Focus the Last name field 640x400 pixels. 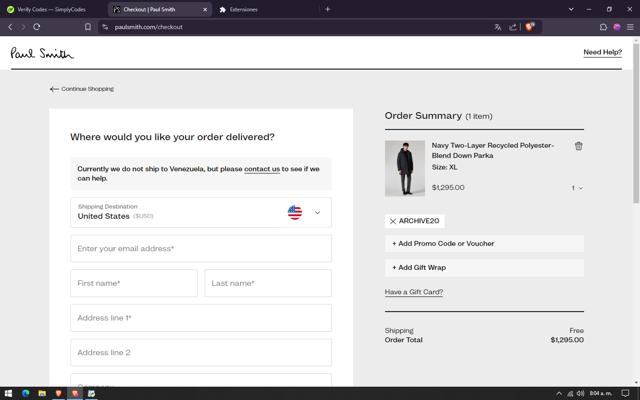[x=268, y=283]
